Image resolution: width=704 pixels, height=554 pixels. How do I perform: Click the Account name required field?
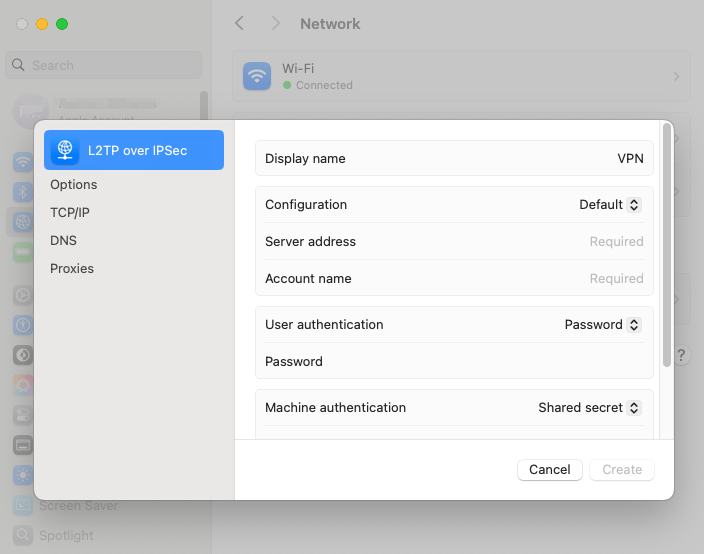454,278
